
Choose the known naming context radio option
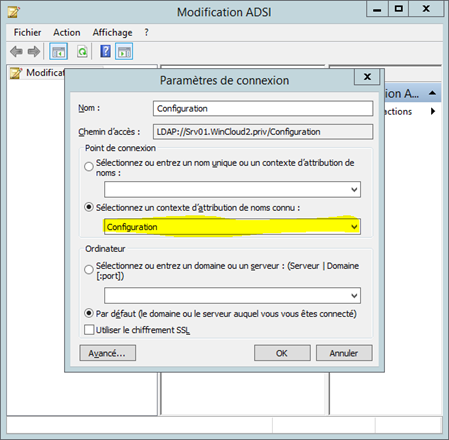(89, 207)
